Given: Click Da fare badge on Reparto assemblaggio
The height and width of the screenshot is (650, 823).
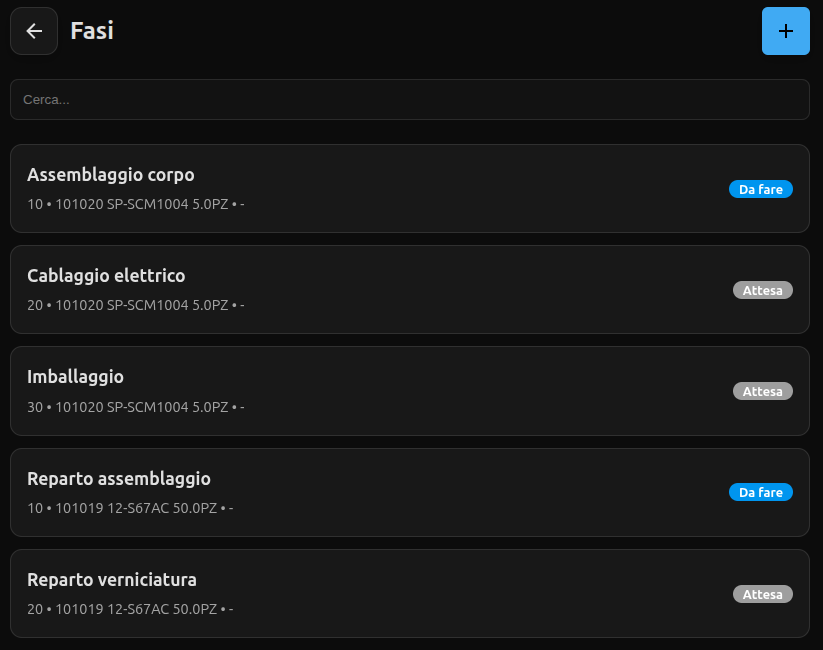Looking at the screenshot, I should [760, 492].
